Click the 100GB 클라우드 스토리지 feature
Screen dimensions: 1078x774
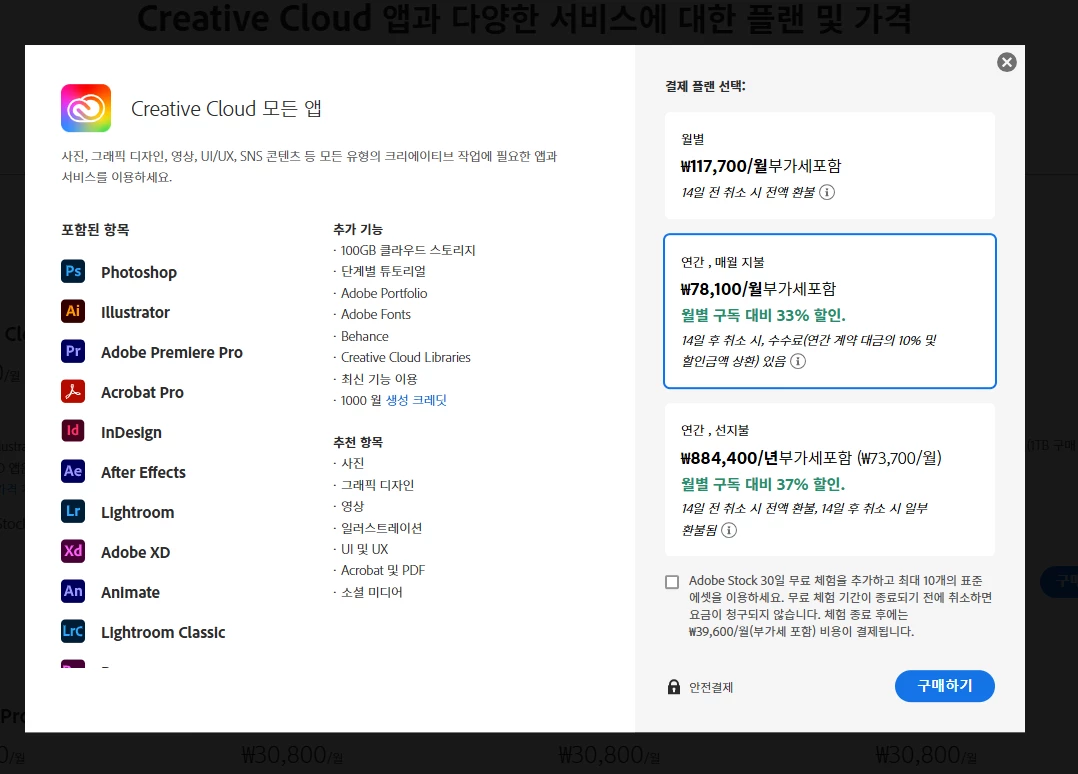coord(408,250)
